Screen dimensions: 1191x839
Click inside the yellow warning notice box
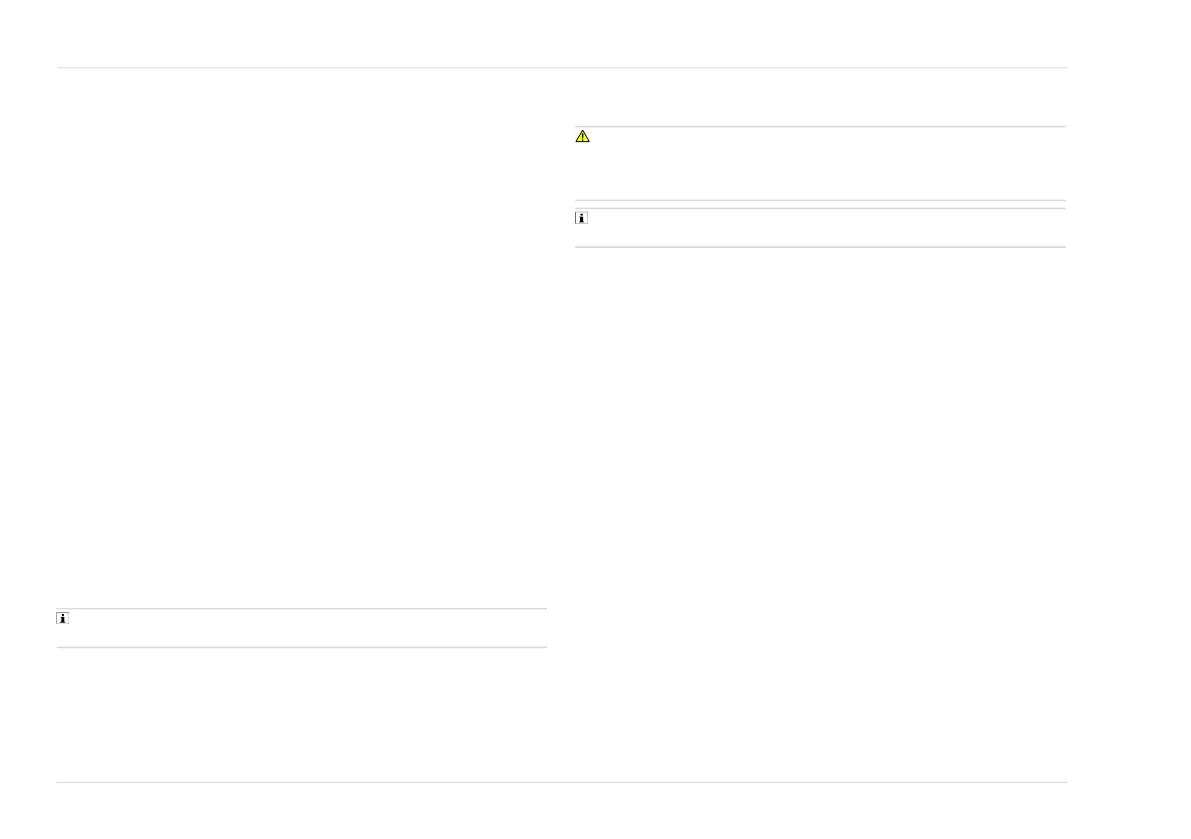(820, 163)
